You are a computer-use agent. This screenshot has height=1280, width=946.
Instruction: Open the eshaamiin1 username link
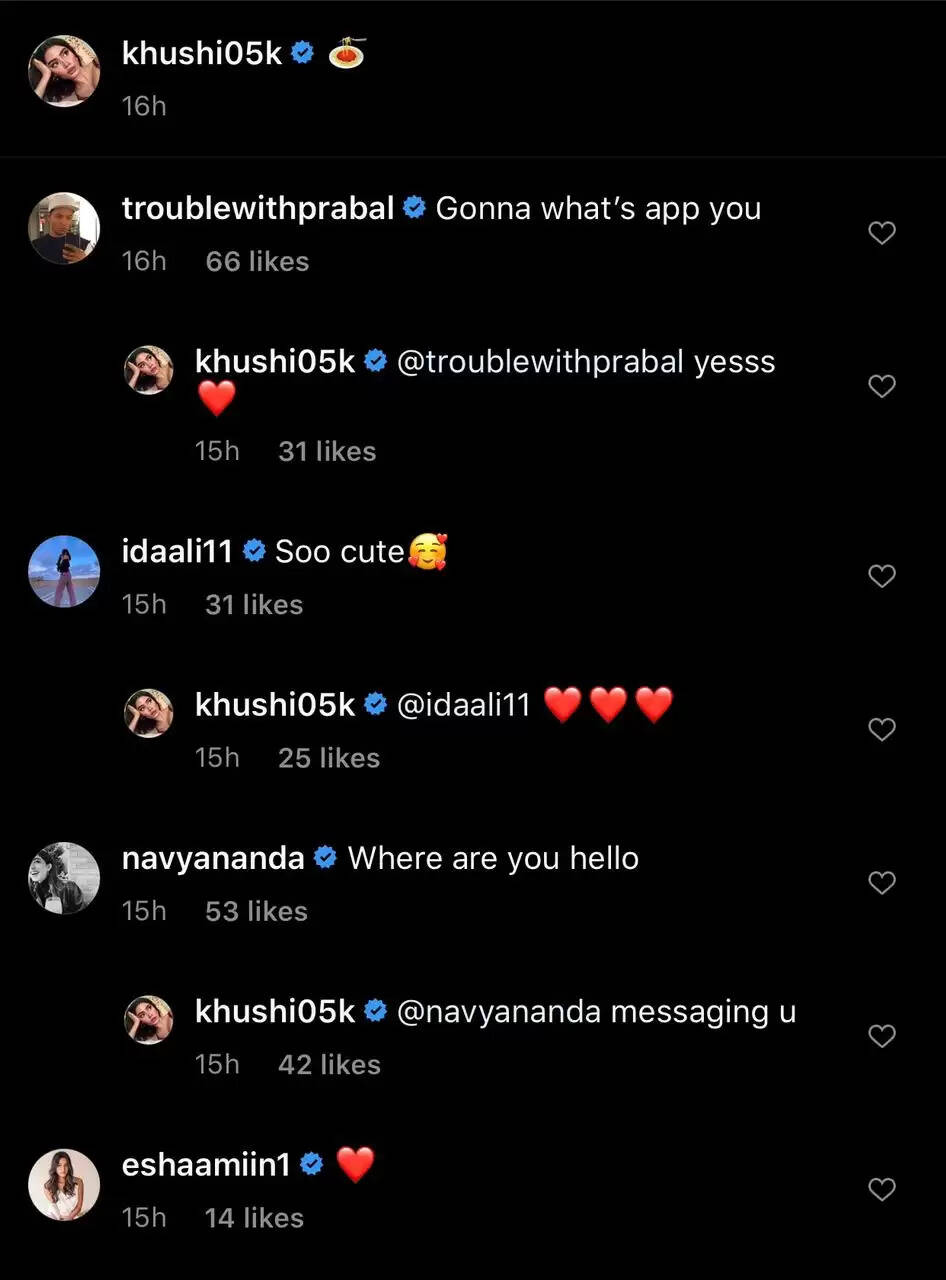coord(206,1164)
